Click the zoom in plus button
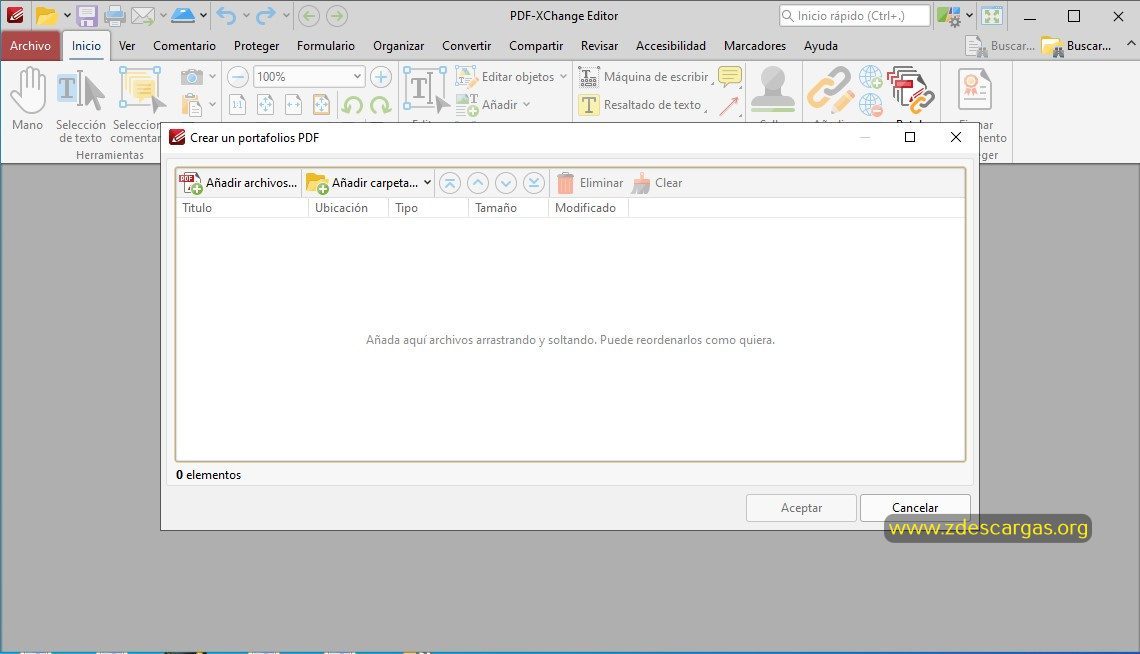 click(x=381, y=76)
